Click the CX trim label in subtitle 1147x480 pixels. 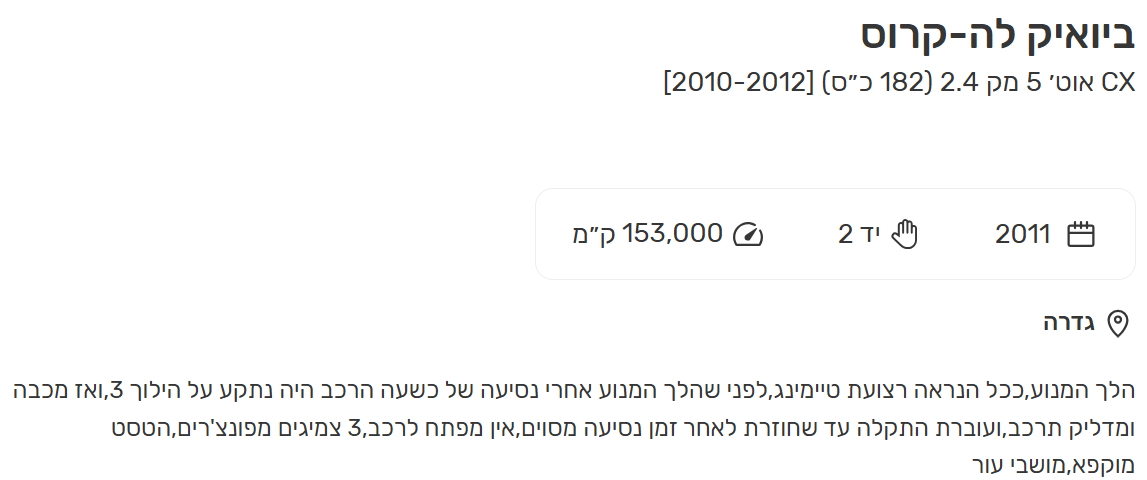point(1118,81)
